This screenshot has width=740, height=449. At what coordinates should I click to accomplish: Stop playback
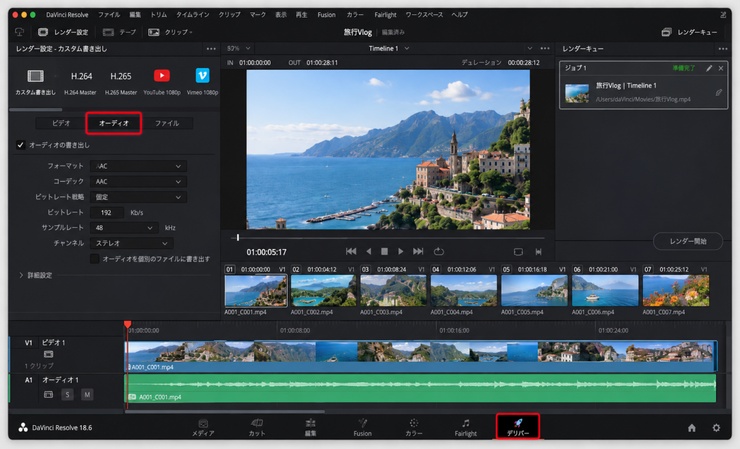385,252
